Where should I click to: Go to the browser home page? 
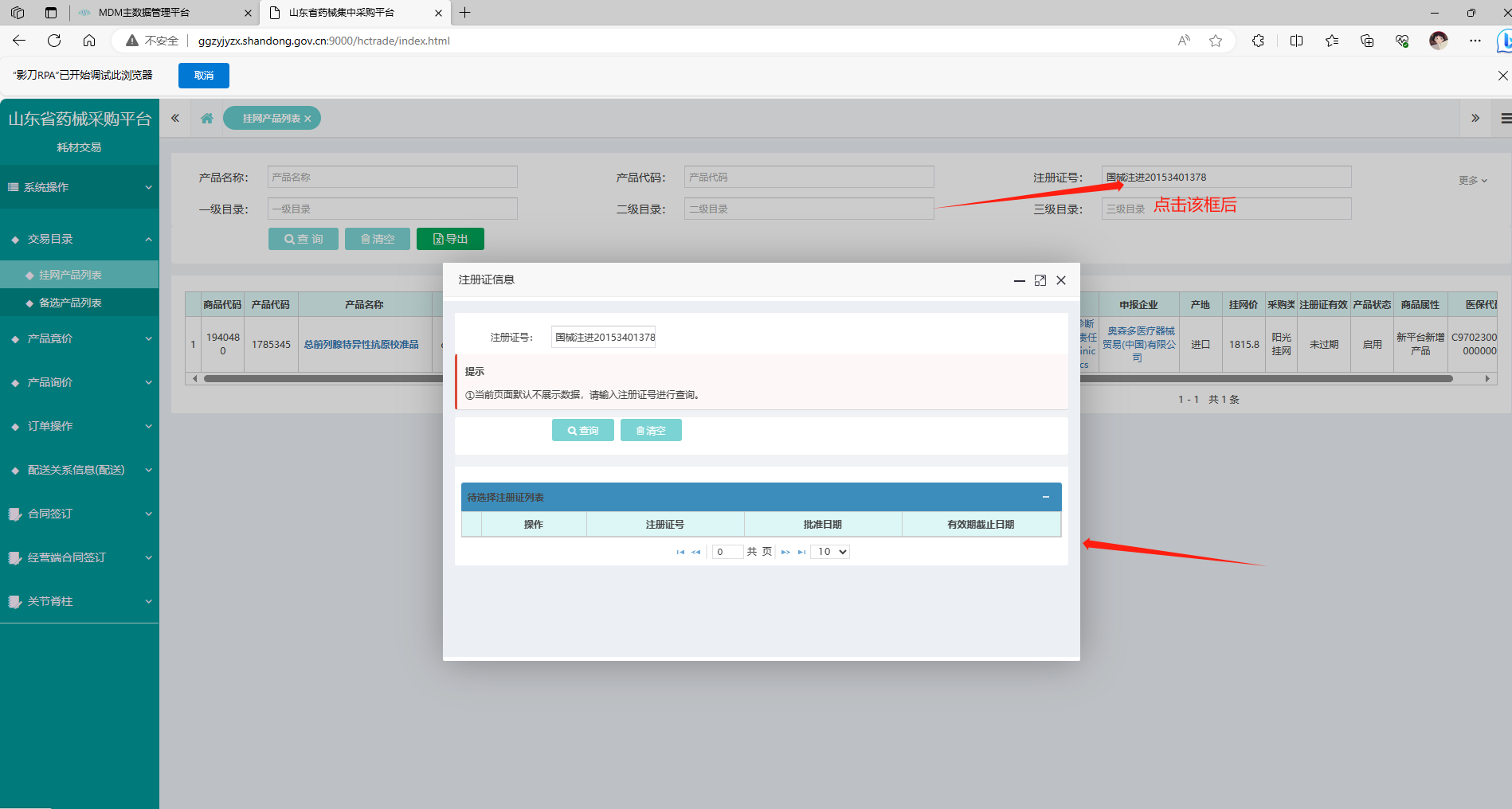(x=89, y=41)
